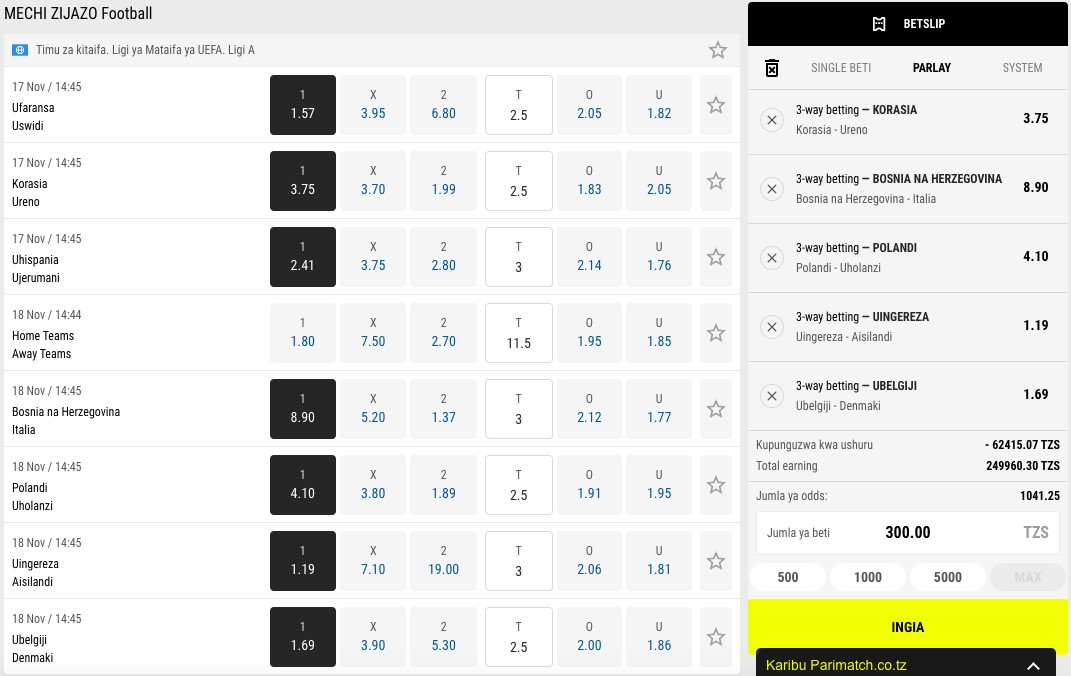Toggle Uhispania home win odds 2.41
The image size is (1071, 676).
302,257
